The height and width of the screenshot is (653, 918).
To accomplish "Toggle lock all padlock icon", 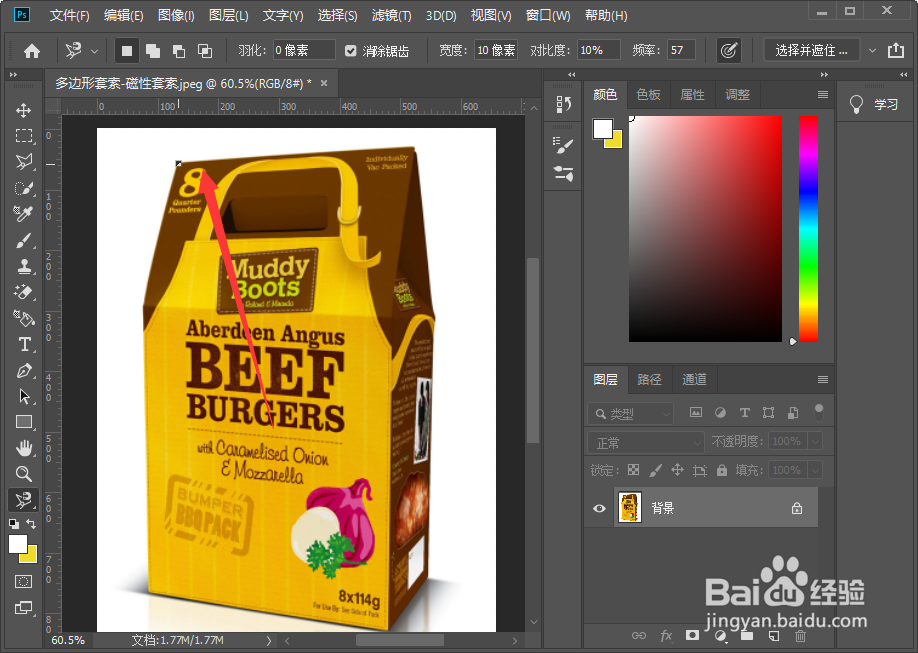I will (722, 470).
